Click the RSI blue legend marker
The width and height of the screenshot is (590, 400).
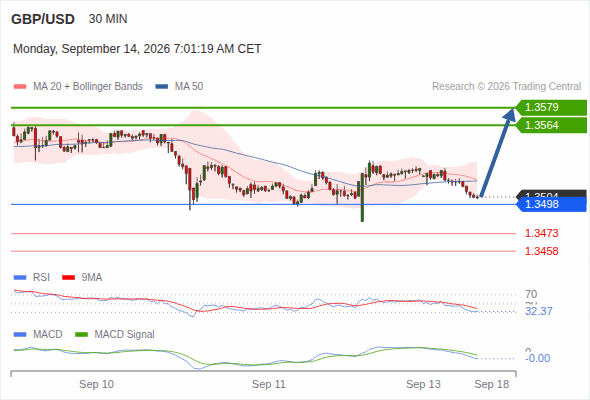[x=20, y=278]
